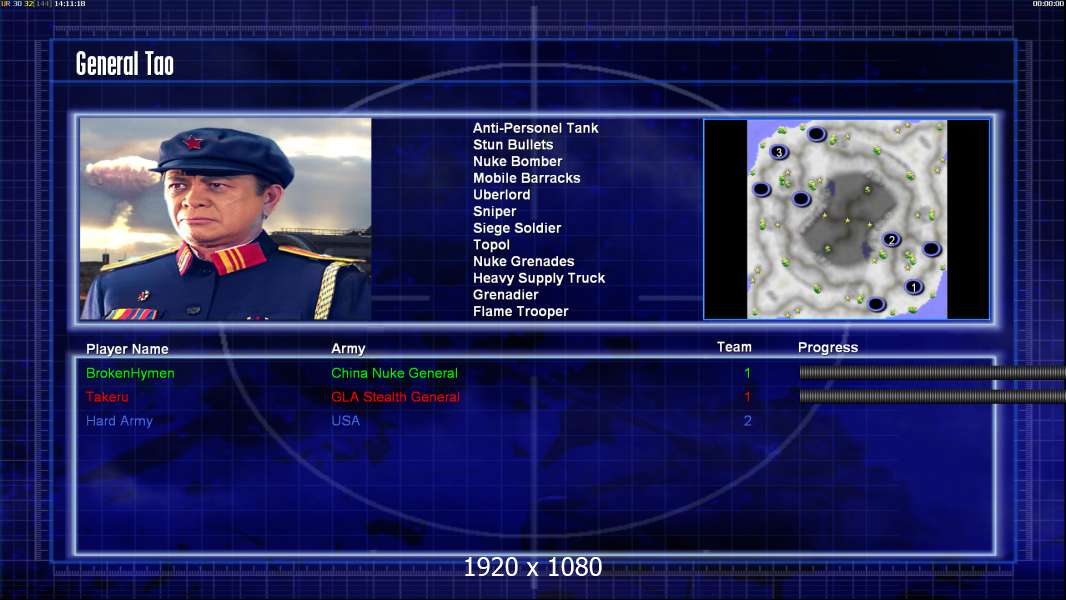Choose Heavy Supply Truck entry
The height and width of the screenshot is (600, 1066).
[x=538, y=278]
